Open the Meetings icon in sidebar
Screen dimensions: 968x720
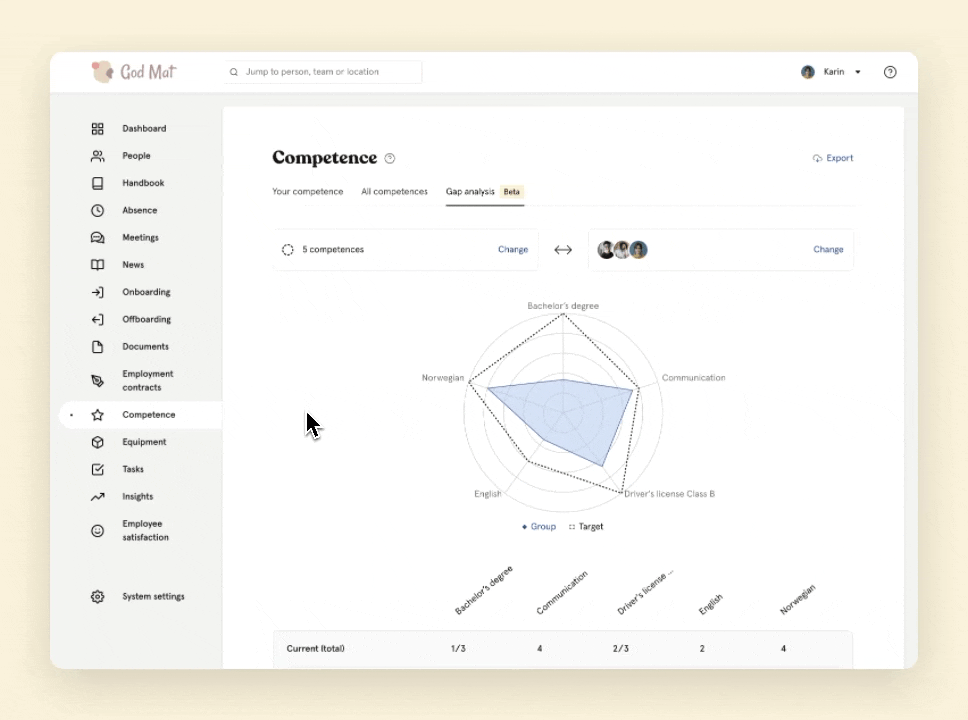pos(97,237)
